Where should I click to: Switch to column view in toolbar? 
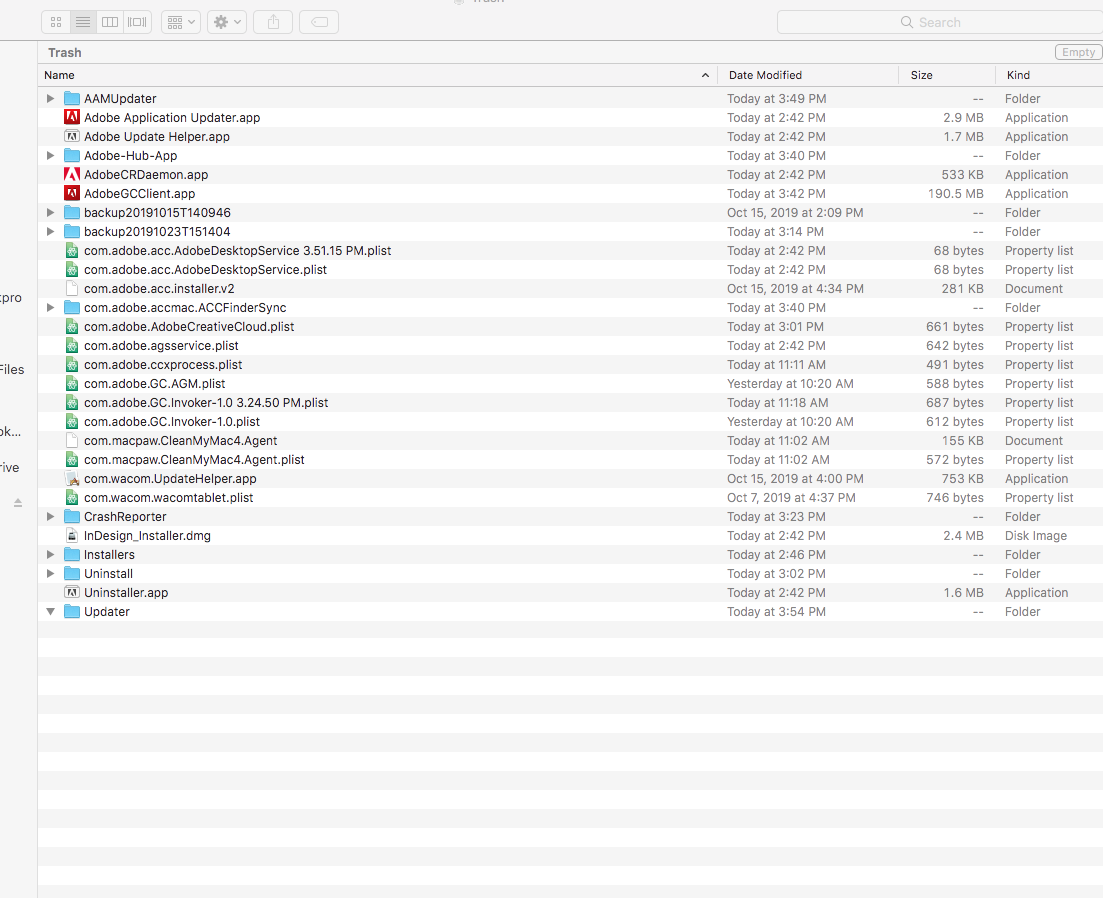point(110,22)
